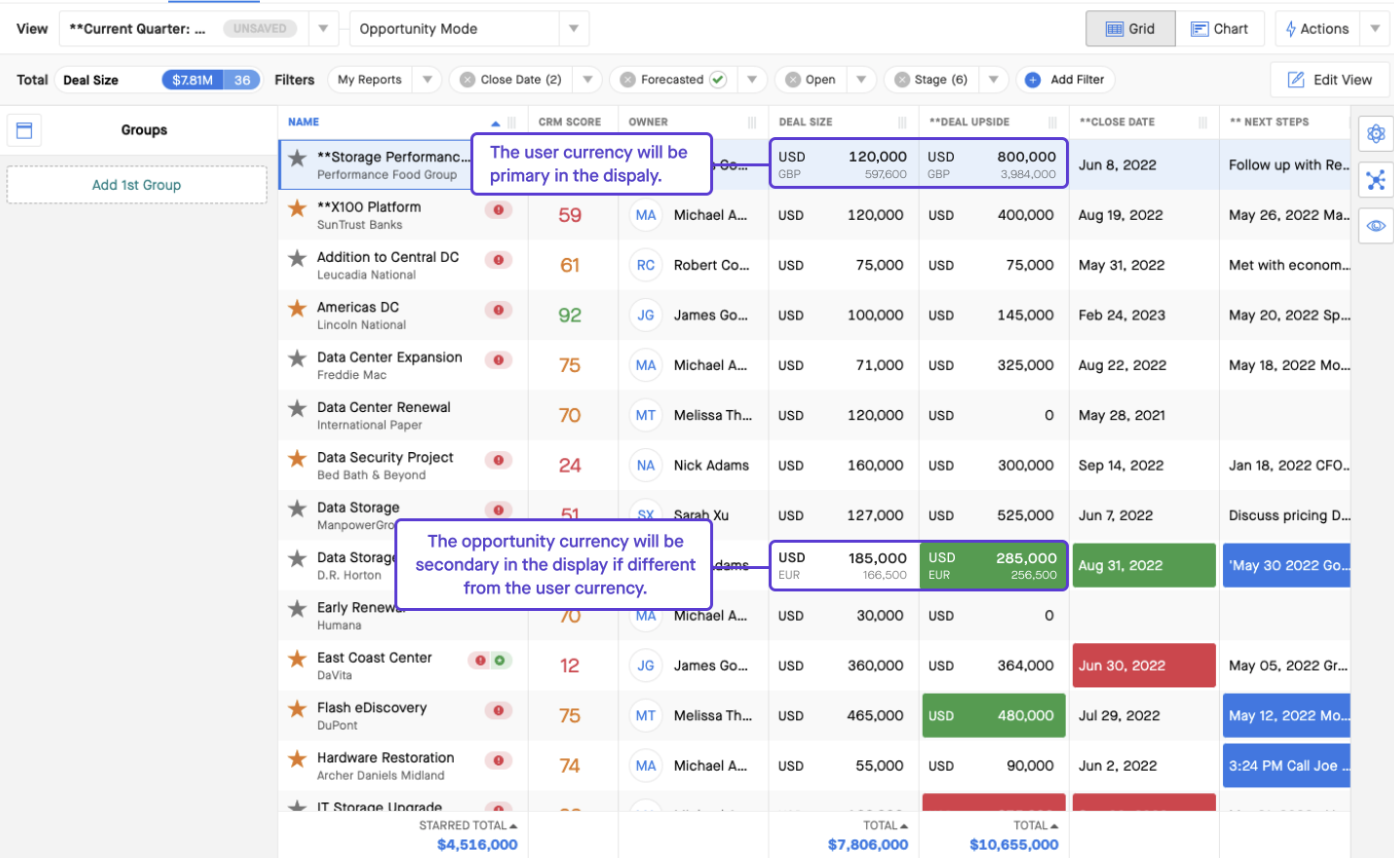This screenshot has height=858, width=1394.
Task: Remove the Open filter
Action: (x=792, y=80)
